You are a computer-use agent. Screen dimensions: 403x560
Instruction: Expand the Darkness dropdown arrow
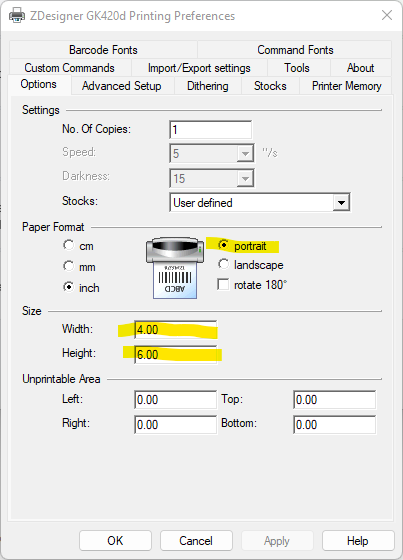pos(245,178)
